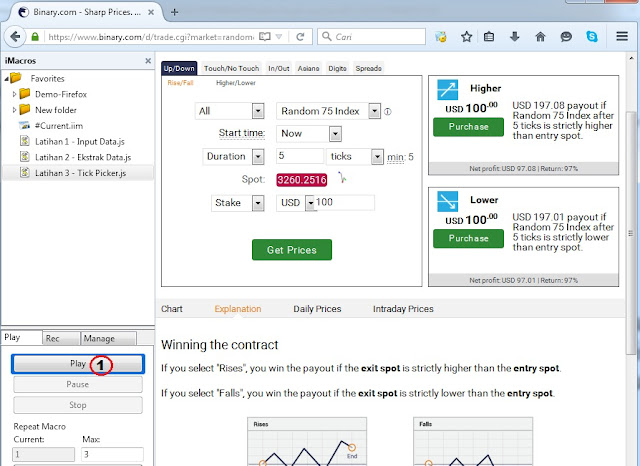
Task: Open the bookmarks list clipboard icon
Action: 489,37
